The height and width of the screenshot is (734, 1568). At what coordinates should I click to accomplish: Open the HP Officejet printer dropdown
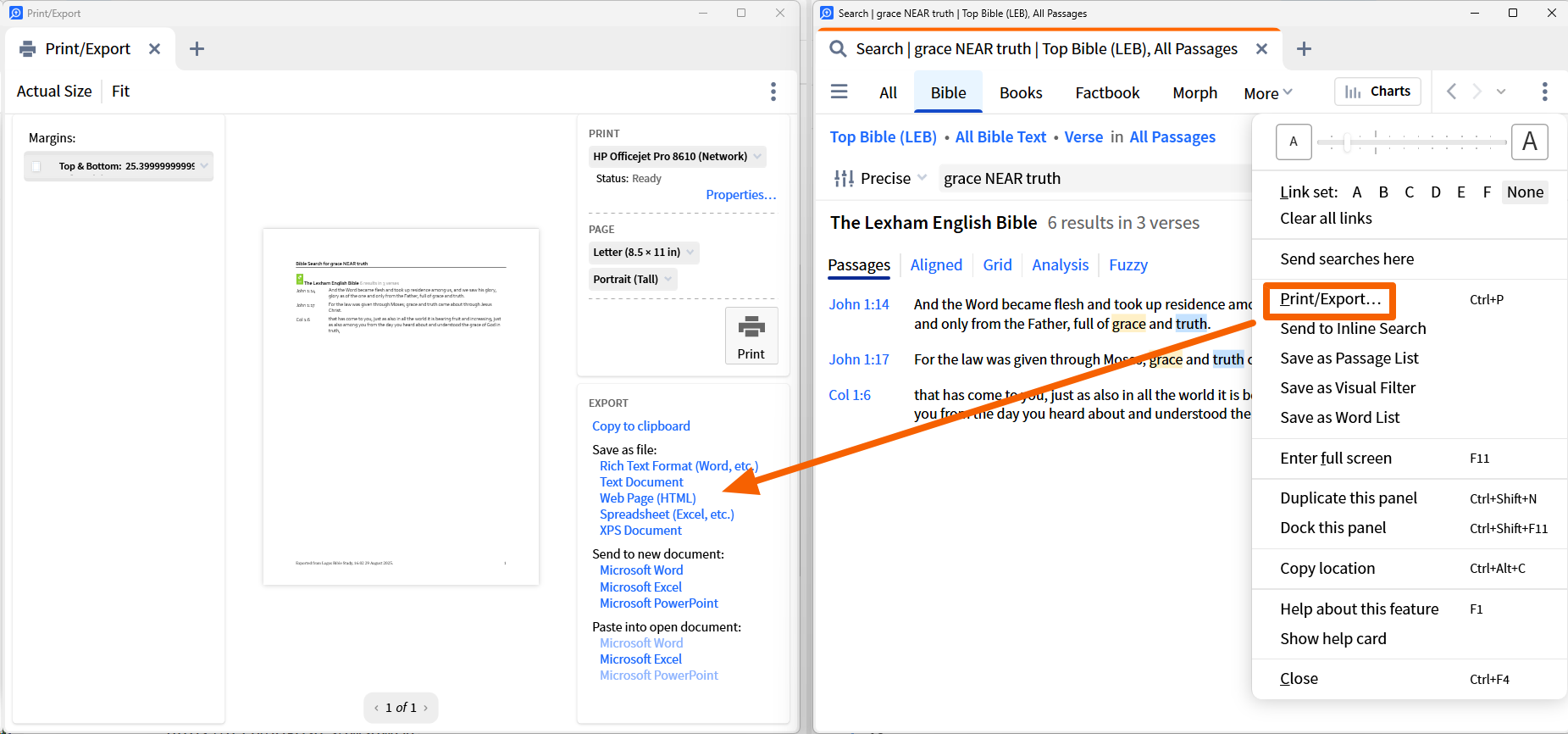tap(678, 156)
